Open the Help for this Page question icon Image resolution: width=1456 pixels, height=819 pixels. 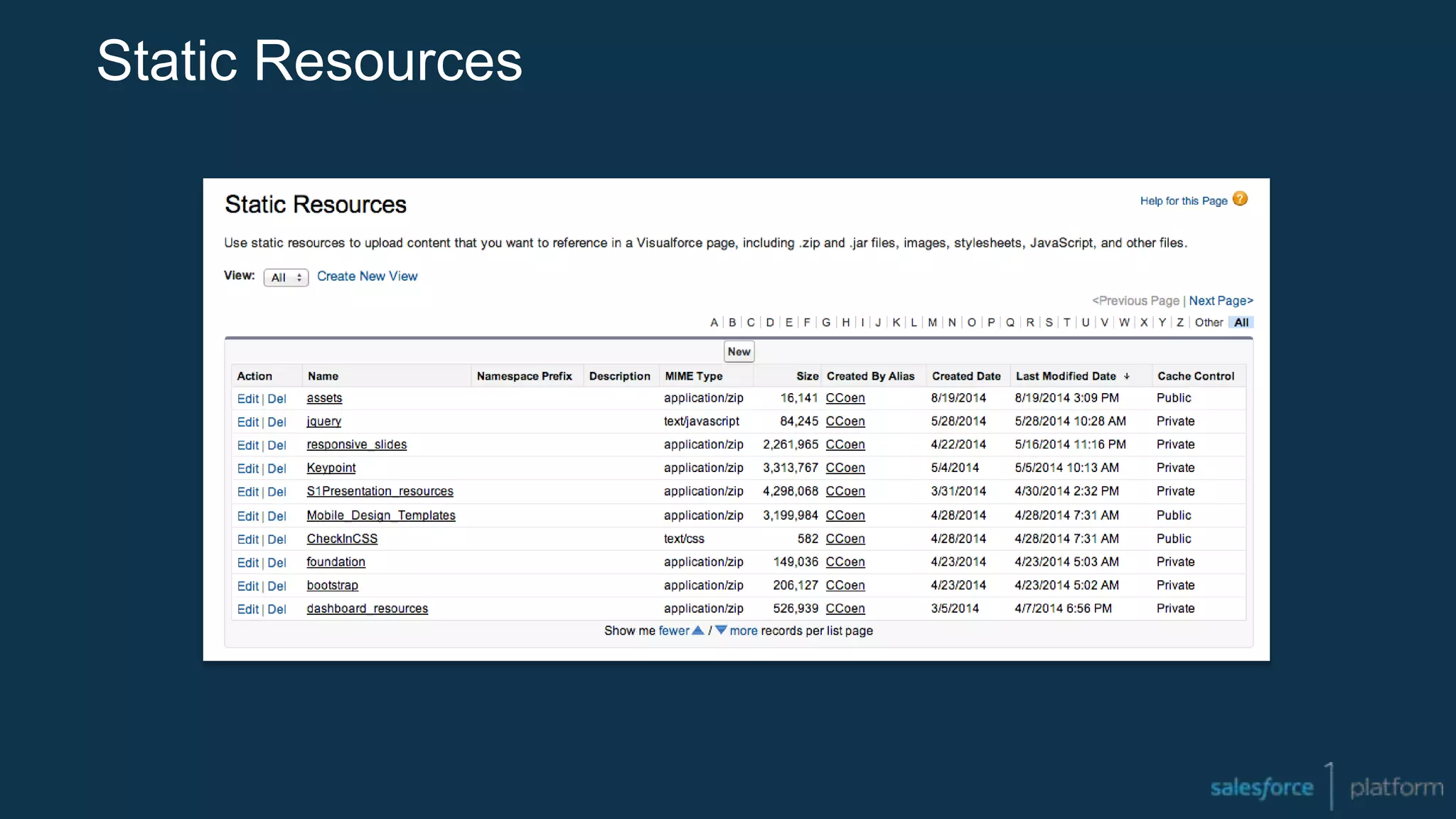click(1240, 199)
